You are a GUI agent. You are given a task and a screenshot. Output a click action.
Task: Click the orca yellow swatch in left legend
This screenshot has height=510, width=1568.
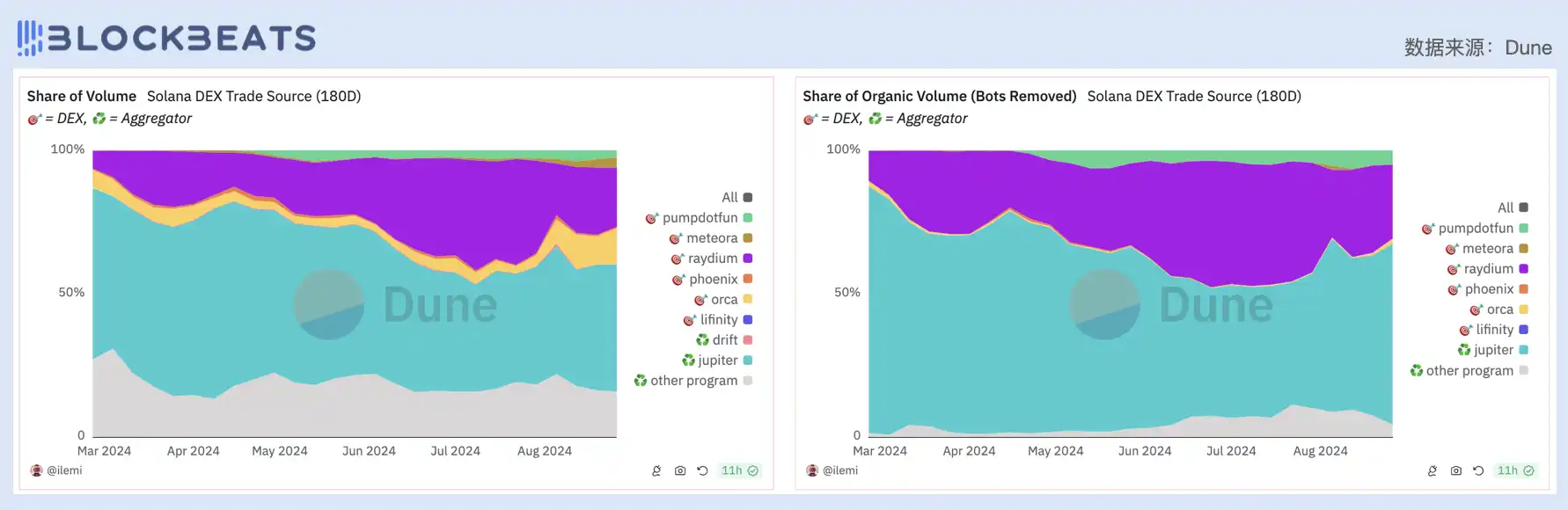pos(748,300)
